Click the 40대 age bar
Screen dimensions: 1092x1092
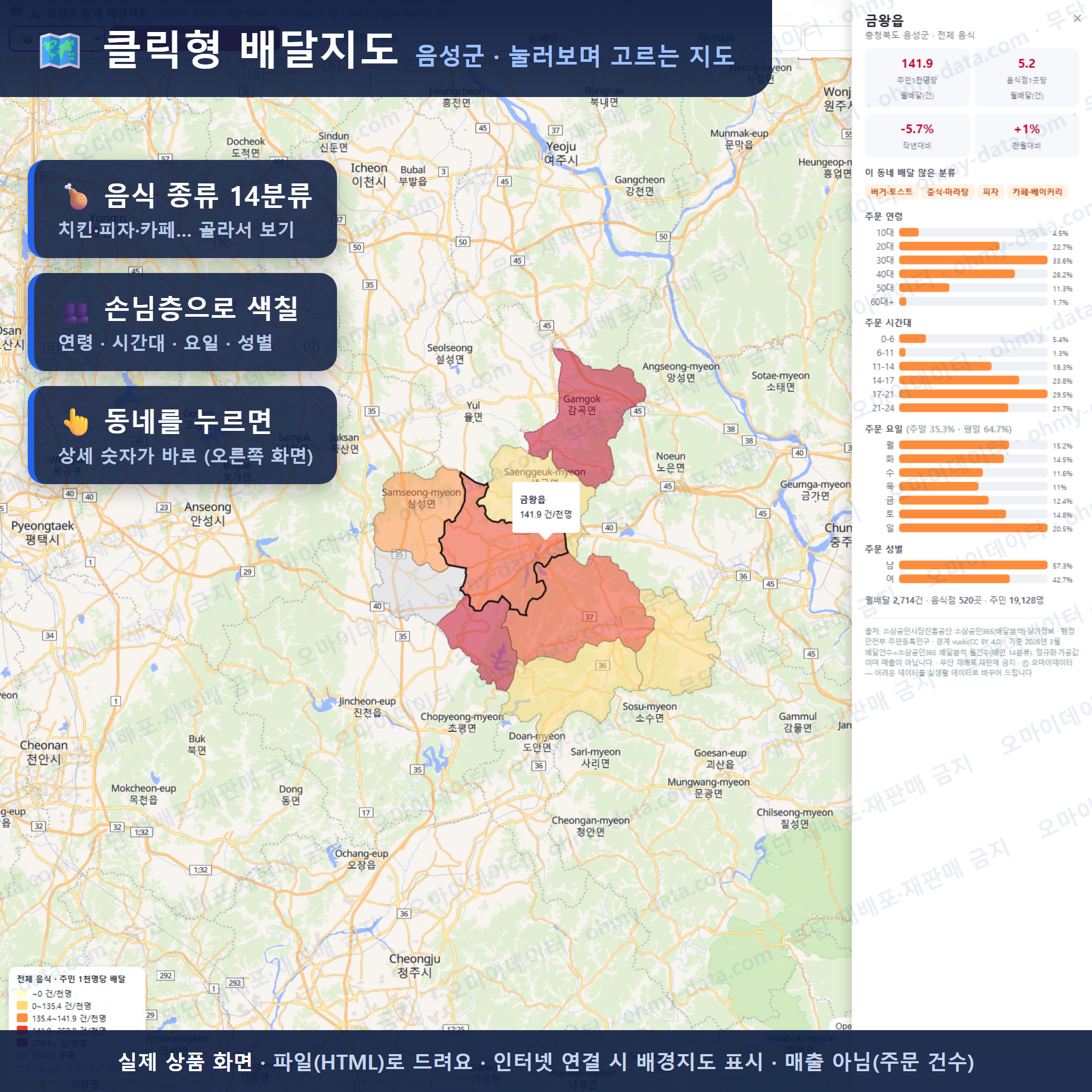click(x=973, y=274)
